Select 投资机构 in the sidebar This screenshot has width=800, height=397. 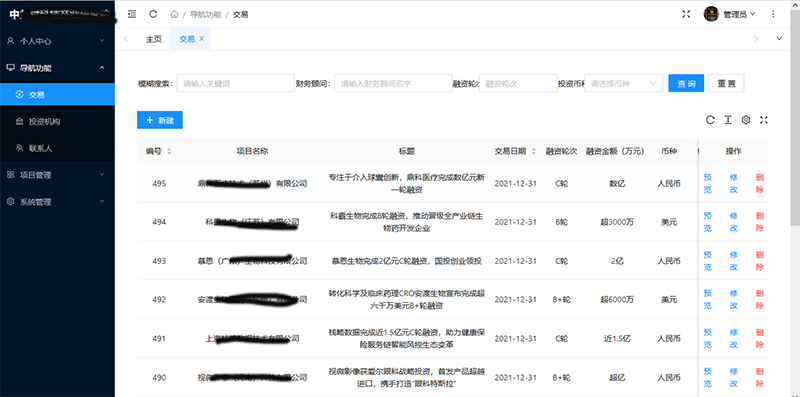(57, 121)
